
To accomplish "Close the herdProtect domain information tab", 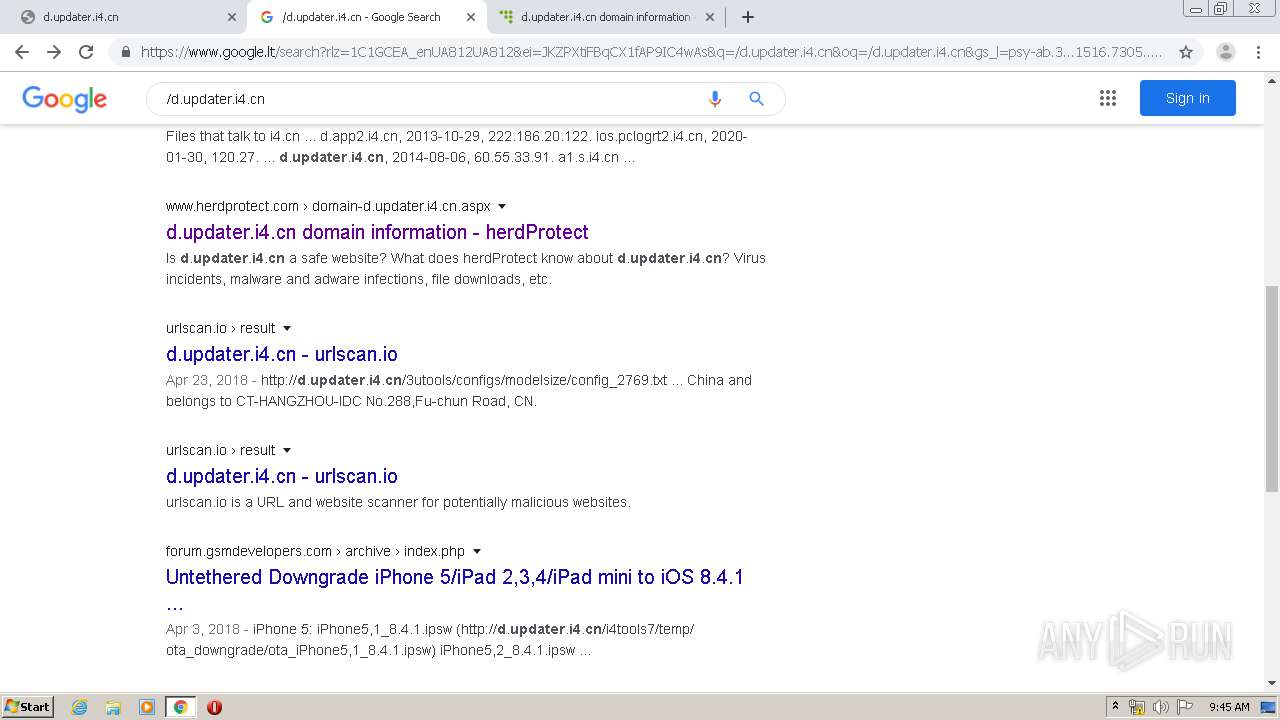I will [x=710, y=17].
